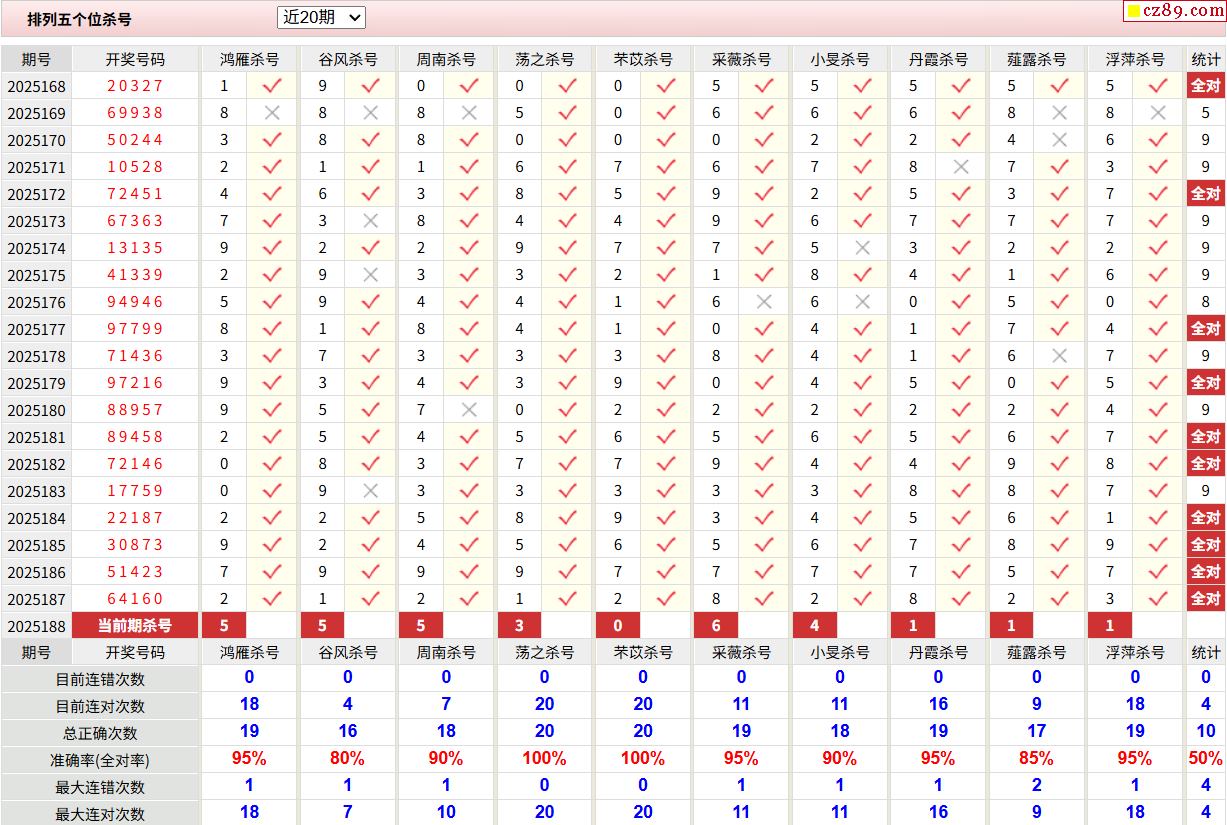Screen dimensions: 1227x825
Task: Click the check mark for 周南杀号 in row 2025186
Action: (x=469, y=572)
